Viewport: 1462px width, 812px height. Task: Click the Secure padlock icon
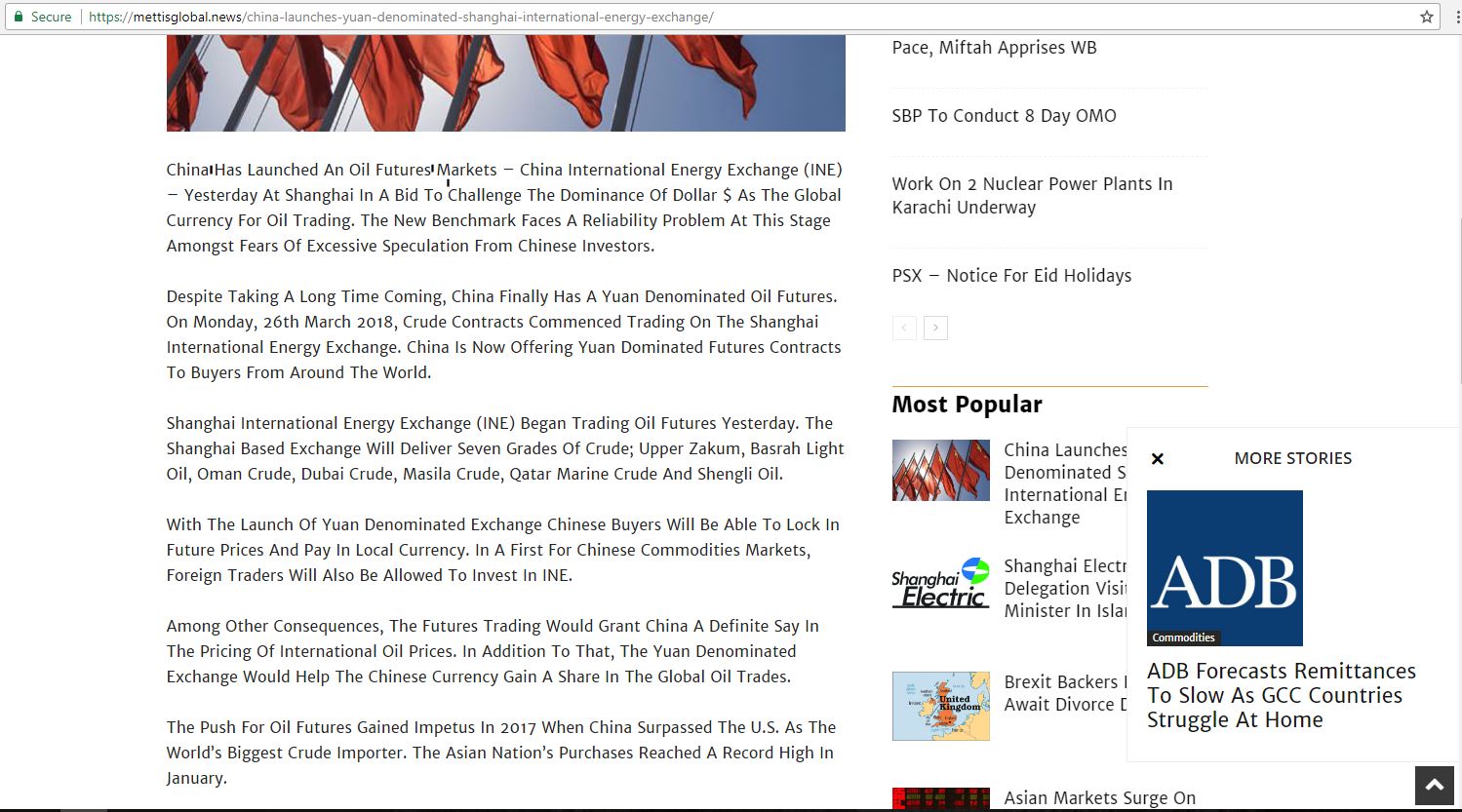pos(18,17)
